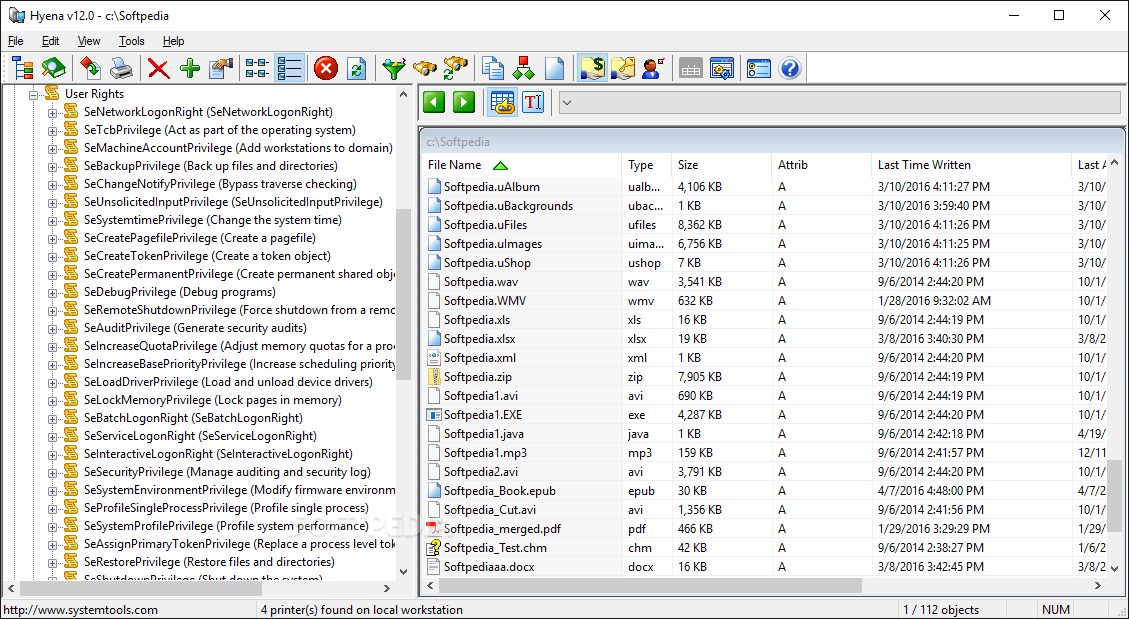The height and width of the screenshot is (619, 1129).
Task: Click the red-green hierarchy diagram icon
Action: coord(523,68)
